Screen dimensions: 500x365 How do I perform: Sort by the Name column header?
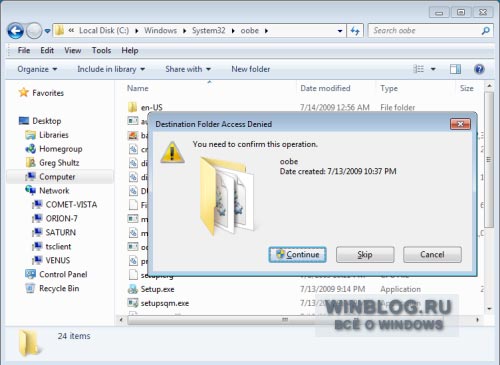[138, 88]
